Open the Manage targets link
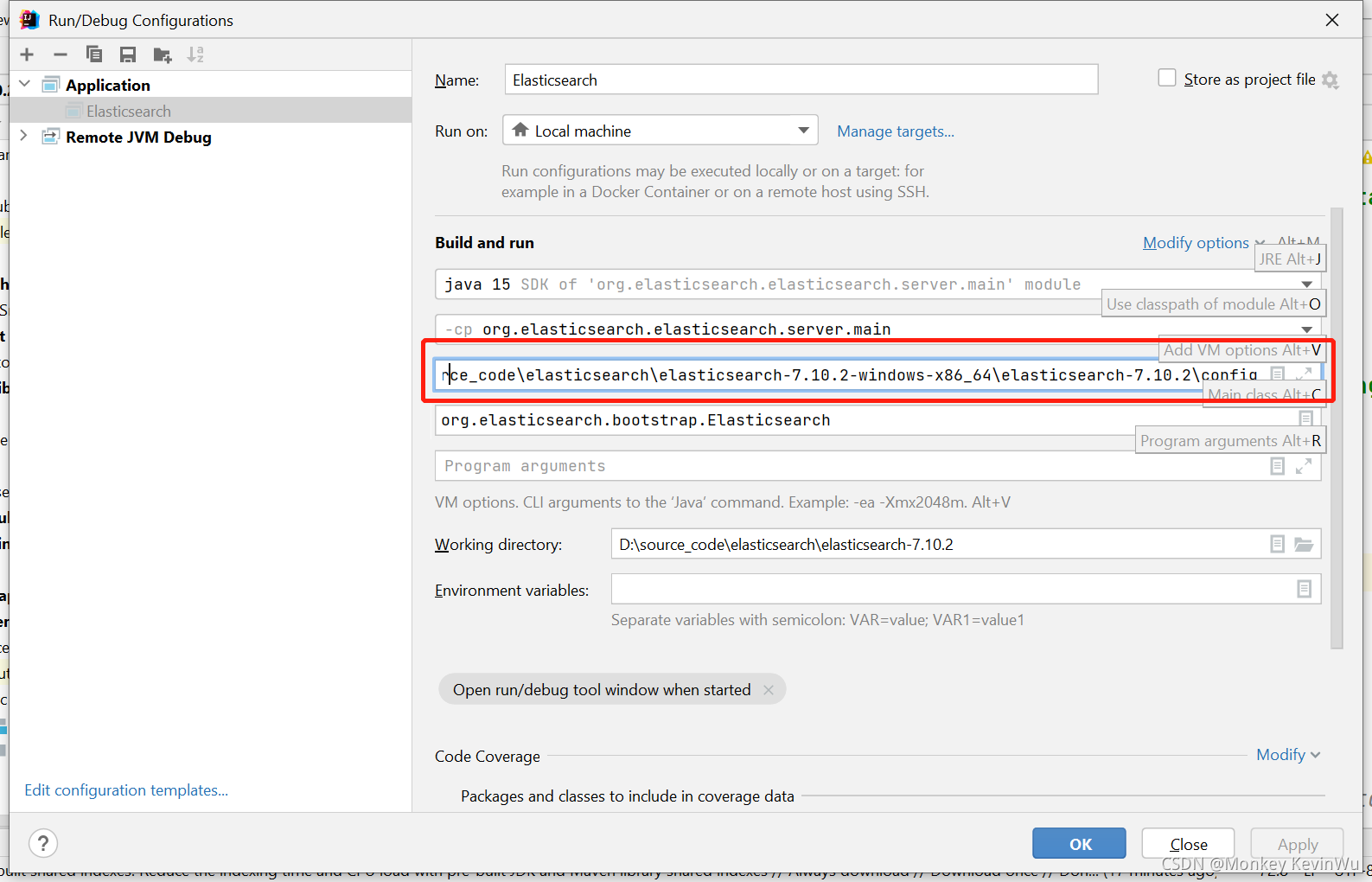Image resolution: width=1372 pixels, height=882 pixels. 896,131
